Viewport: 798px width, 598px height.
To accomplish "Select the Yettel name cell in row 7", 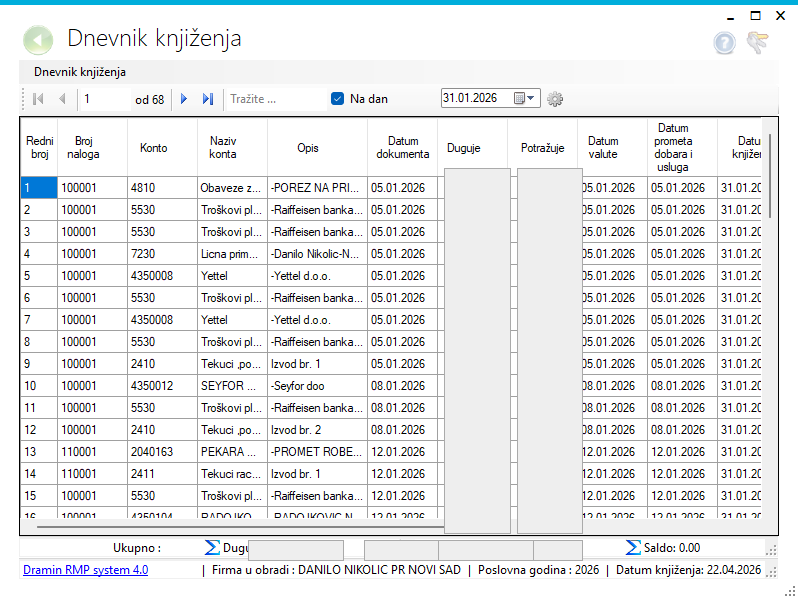I will [232, 320].
